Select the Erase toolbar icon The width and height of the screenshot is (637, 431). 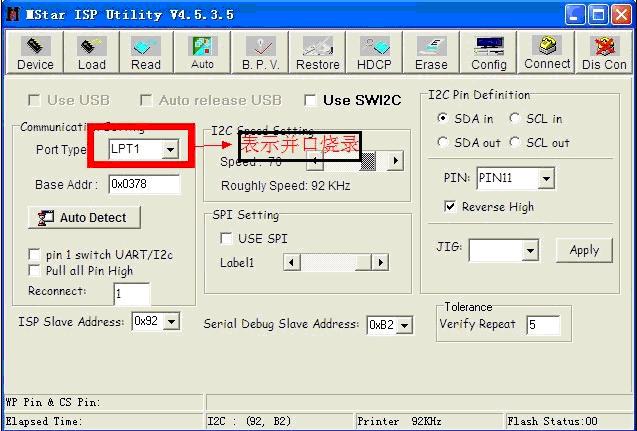click(431, 53)
